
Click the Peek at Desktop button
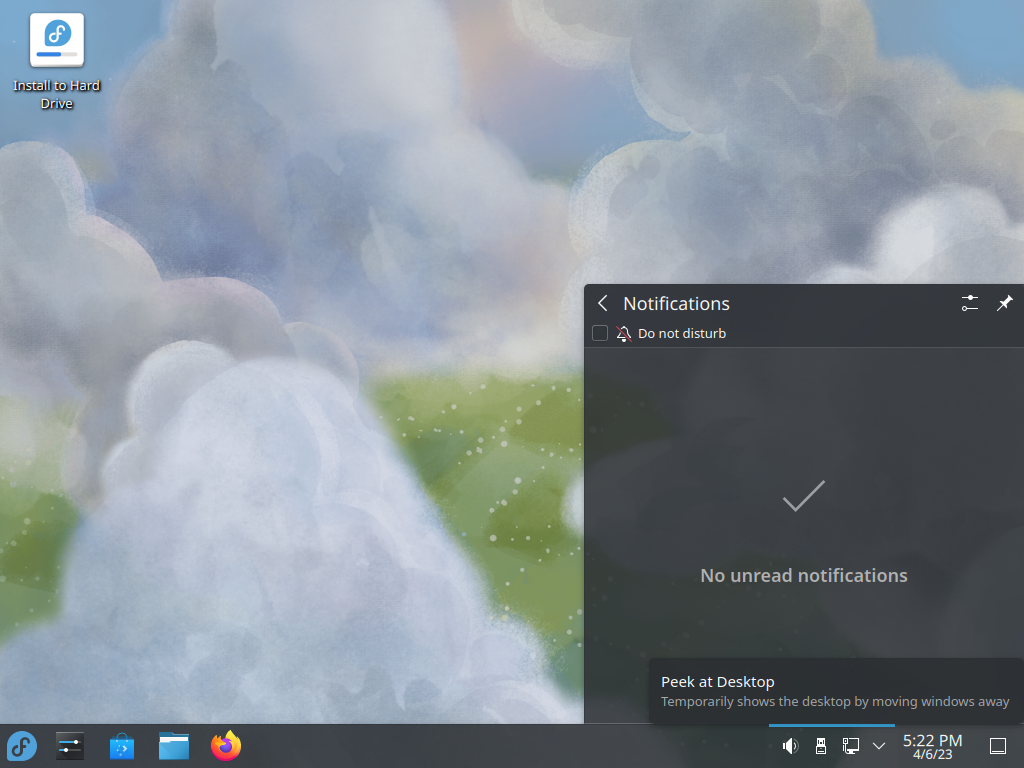998,746
